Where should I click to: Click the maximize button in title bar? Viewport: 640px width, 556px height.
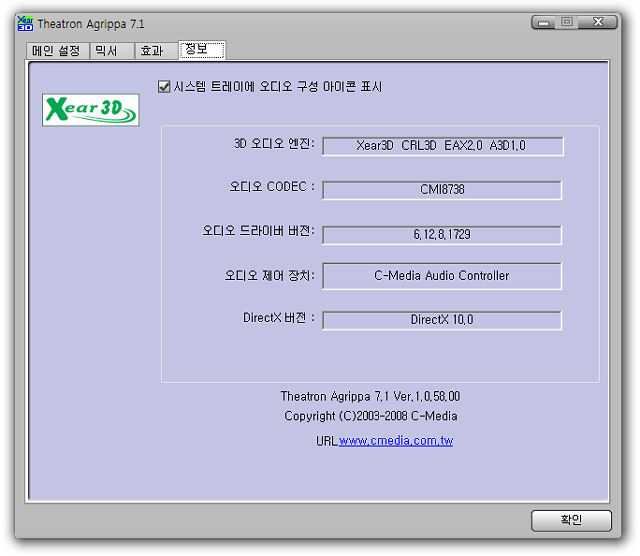[x=567, y=22]
